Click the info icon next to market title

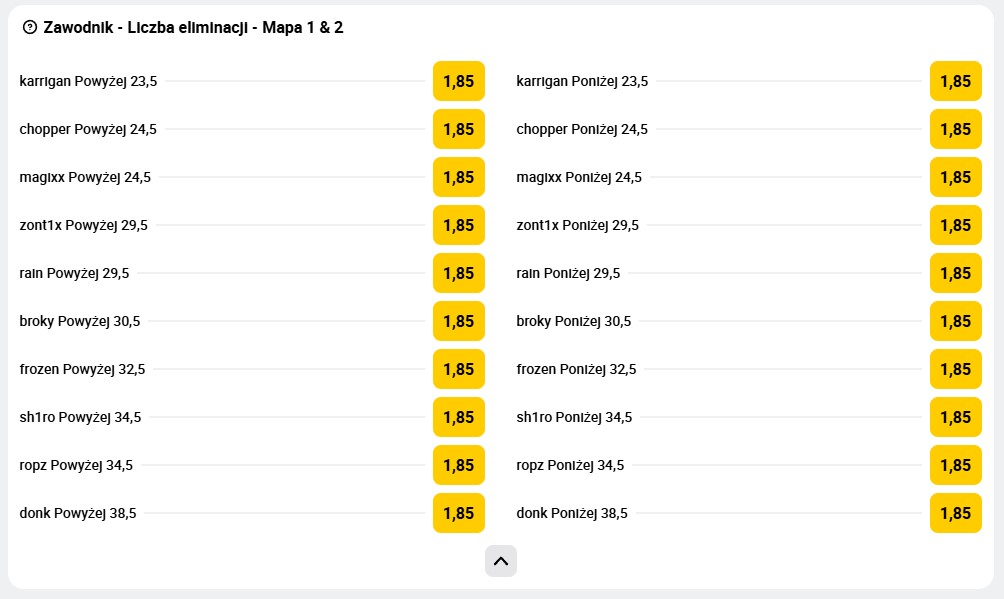(x=28, y=27)
